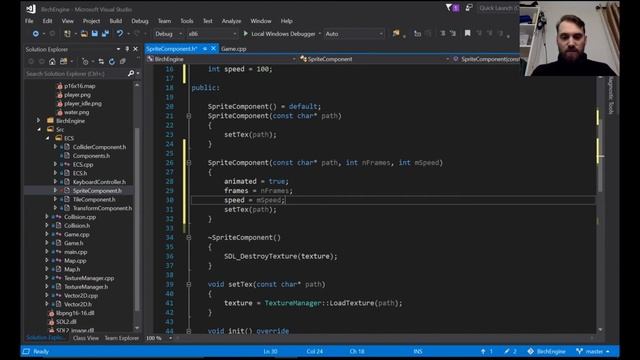Open the Help menu
Image resolution: width=640 pixels, height=360 pixels.
287,21
